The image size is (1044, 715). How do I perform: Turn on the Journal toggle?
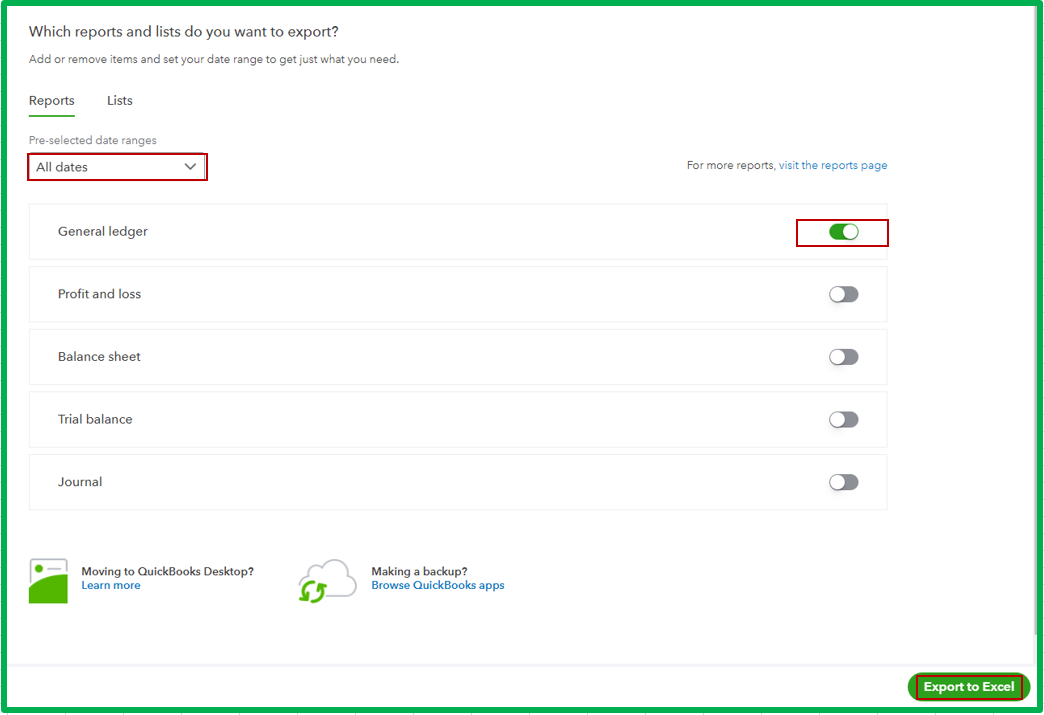844,482
